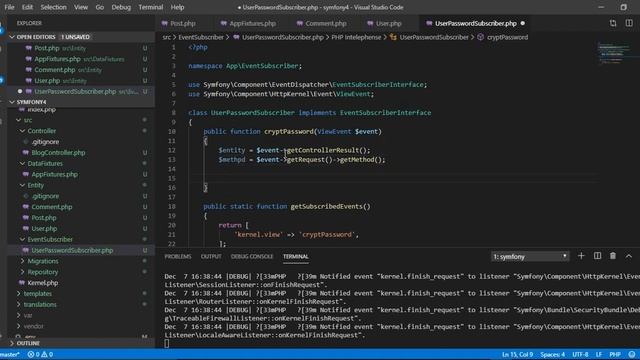Split the terminal pane

click(597, 256)
